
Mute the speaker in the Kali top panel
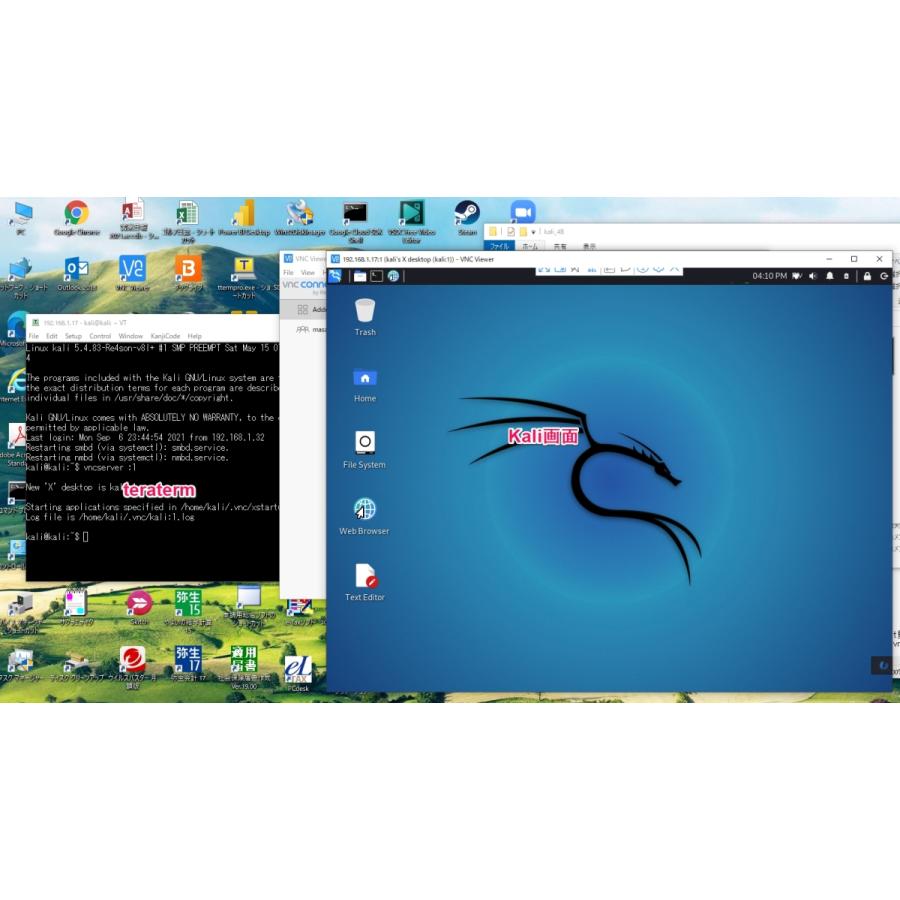point(813,276)
